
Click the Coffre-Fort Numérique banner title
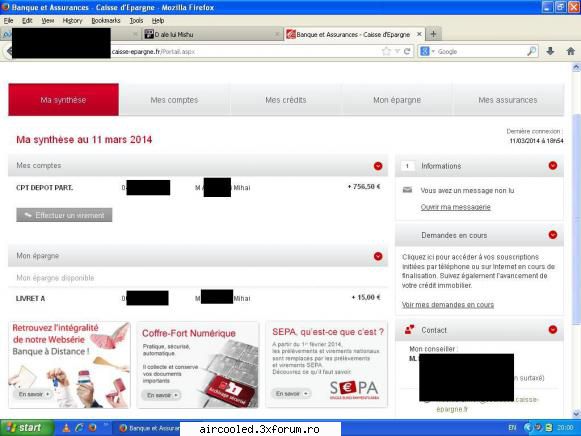[189, 333]
